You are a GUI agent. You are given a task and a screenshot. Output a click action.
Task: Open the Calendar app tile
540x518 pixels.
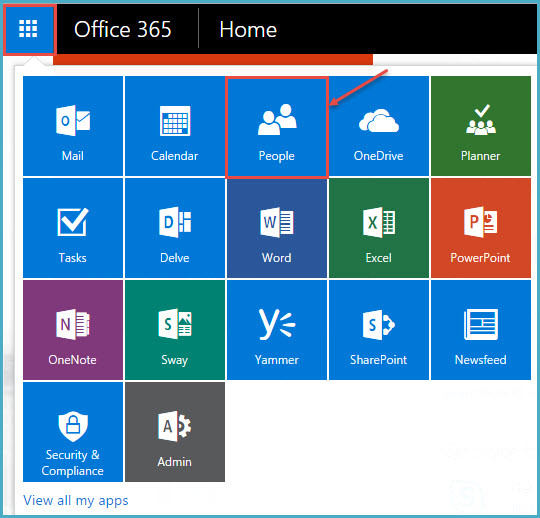175,126
